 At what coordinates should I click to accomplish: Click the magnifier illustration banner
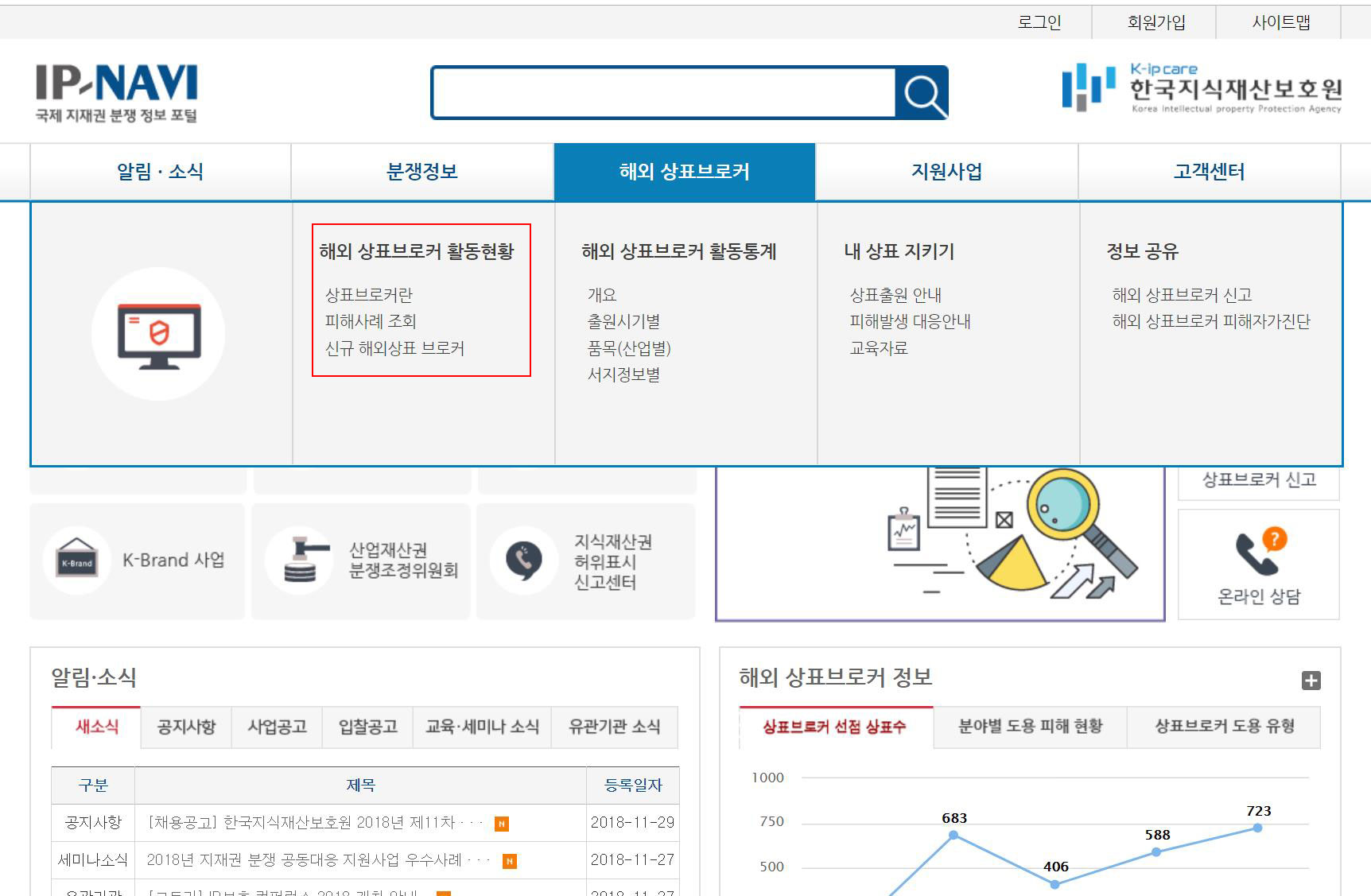click(x=940, y=543)
